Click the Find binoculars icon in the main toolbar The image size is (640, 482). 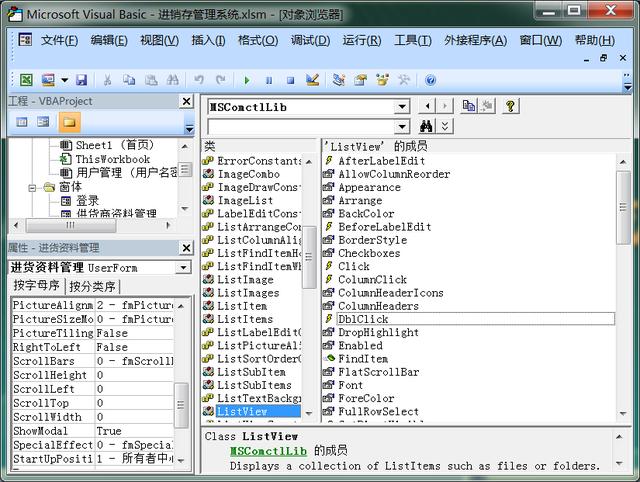point(173,80)
